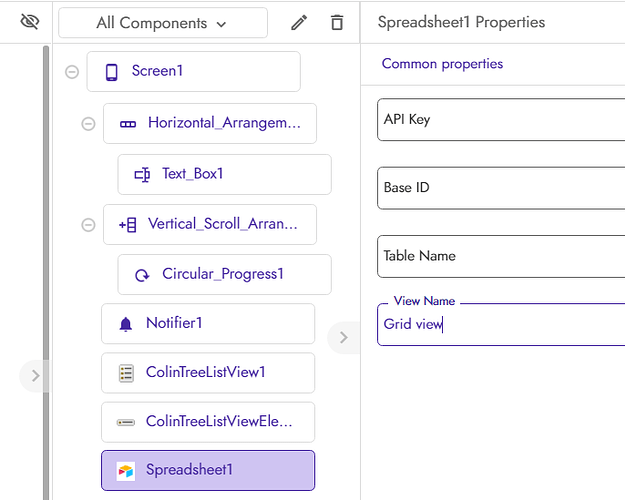Click the Vertical_Scroll_Arrangement component icon
Screen dimensions: 625x500
[128, 225]
